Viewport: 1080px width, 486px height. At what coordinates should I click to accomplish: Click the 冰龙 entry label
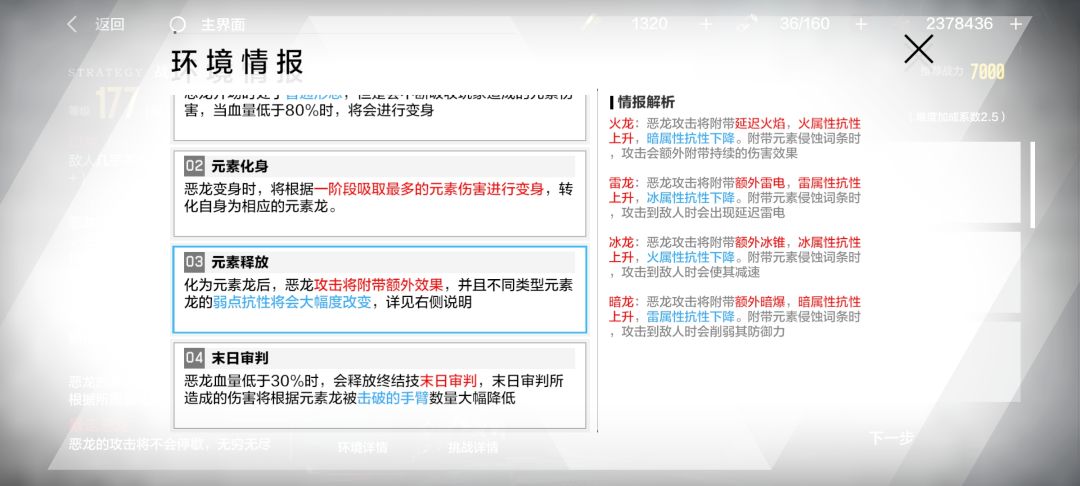621,242
